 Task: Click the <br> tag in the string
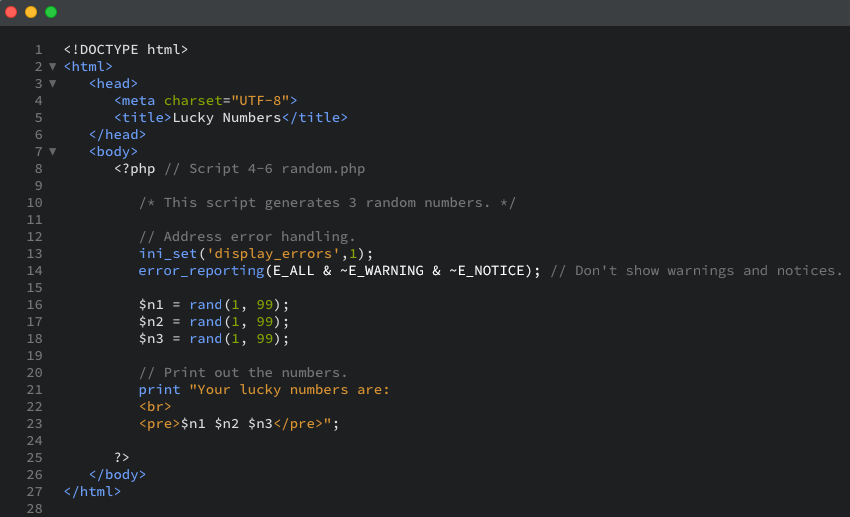pos(155,406)
